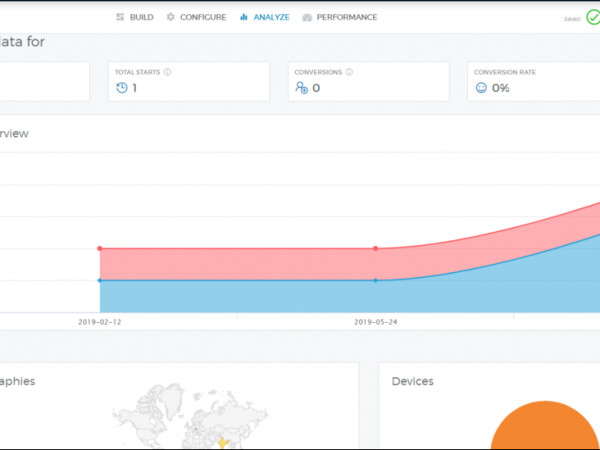Click the red shaded chart area

240,264
